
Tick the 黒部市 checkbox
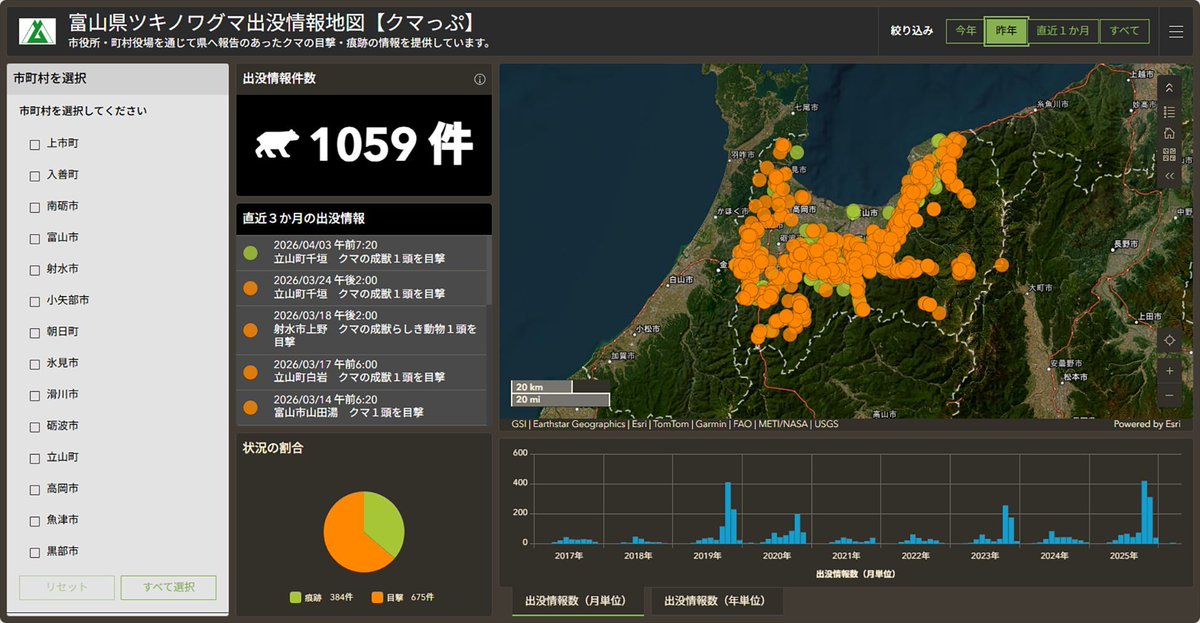[34, 551]
